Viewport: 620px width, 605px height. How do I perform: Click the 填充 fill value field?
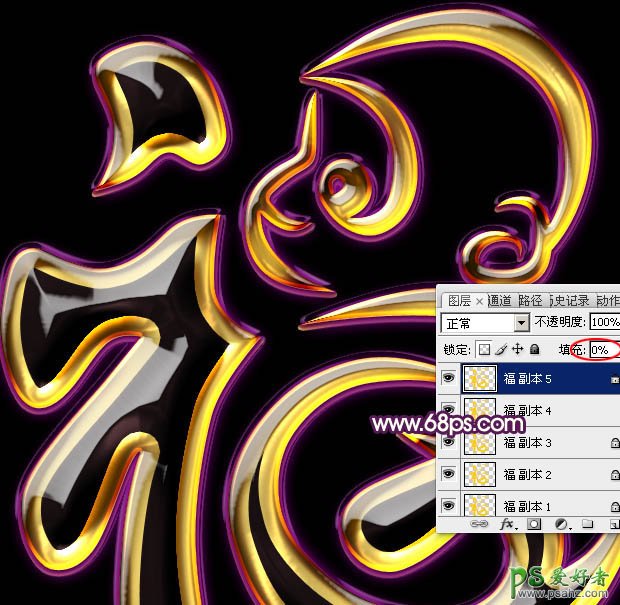click(x=603, y=350)
